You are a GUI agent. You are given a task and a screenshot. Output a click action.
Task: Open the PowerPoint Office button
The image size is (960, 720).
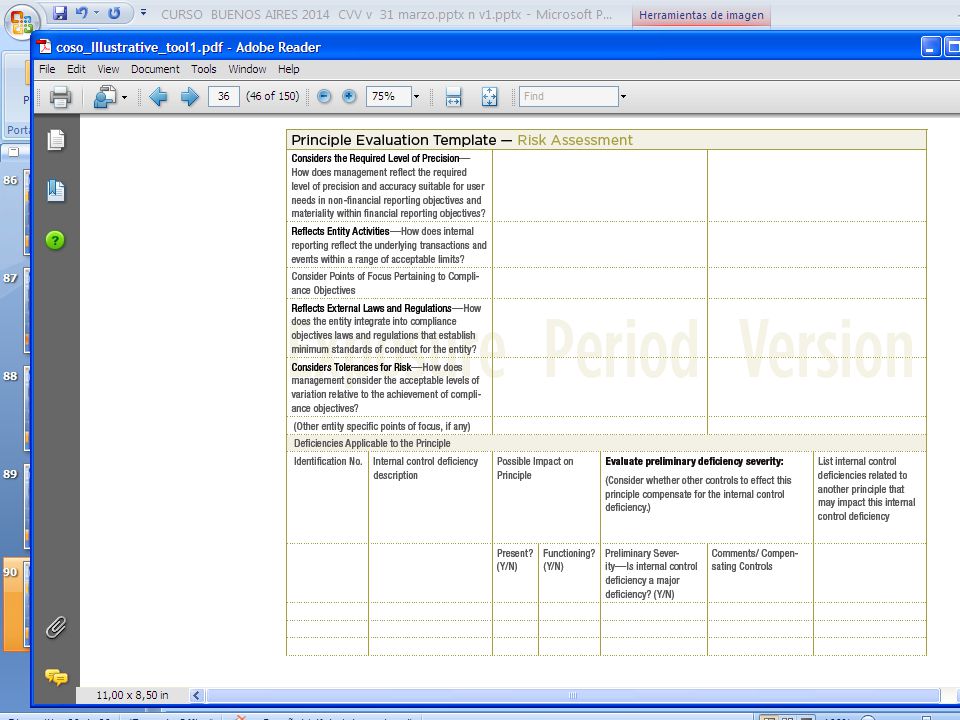point(21,22)
